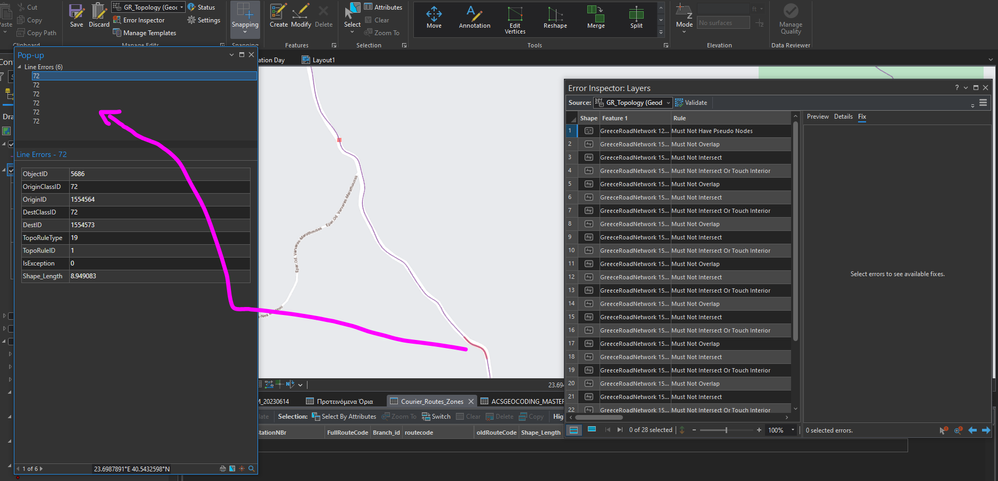The image size is (998, 481).
Task: Go to next error with right arrow
Action: tap(985, 430)
